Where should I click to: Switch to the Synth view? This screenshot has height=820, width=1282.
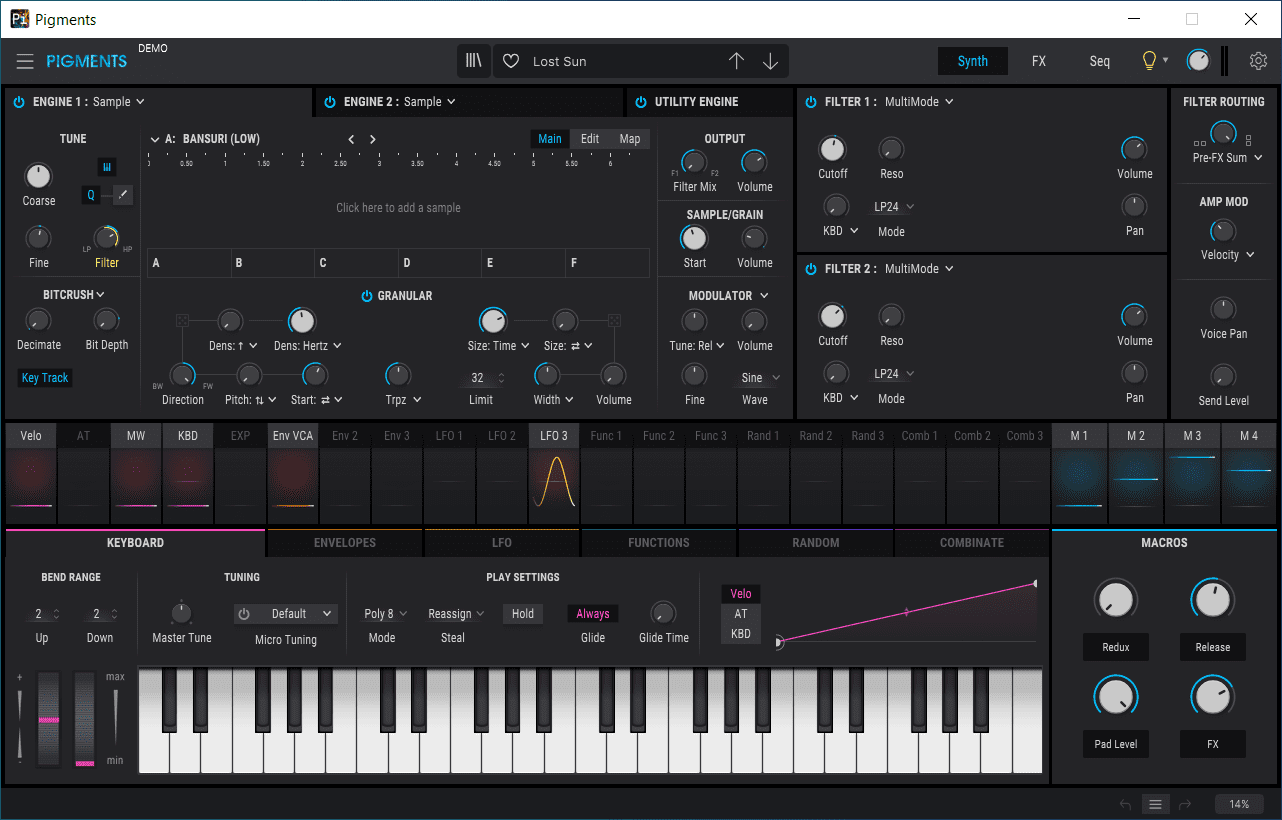click(972, 61)
